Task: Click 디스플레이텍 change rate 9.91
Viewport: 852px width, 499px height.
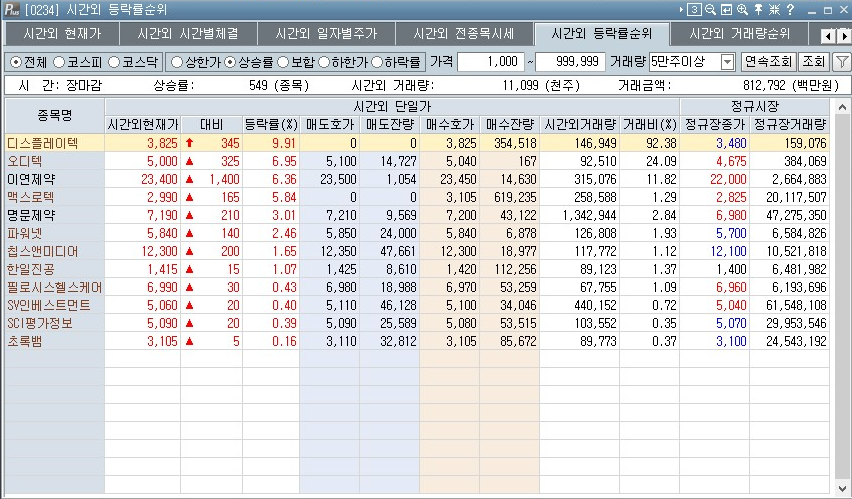Action: coord(284,143)
